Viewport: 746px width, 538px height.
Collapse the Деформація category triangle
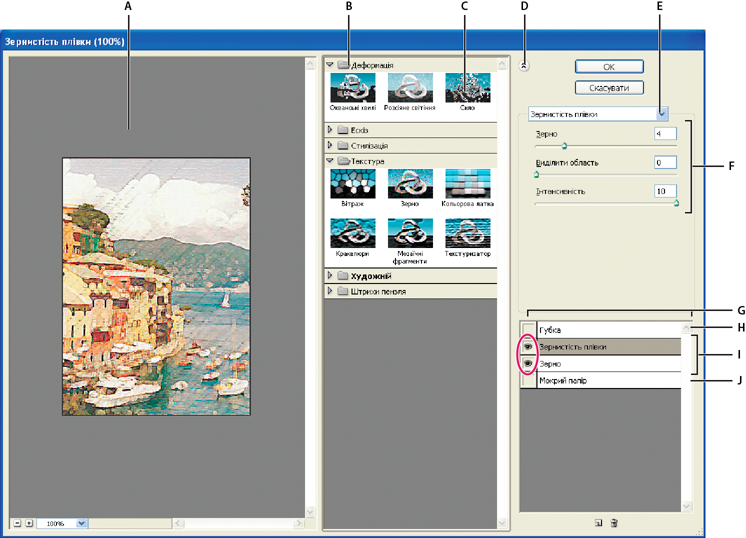tap(330, 65)
